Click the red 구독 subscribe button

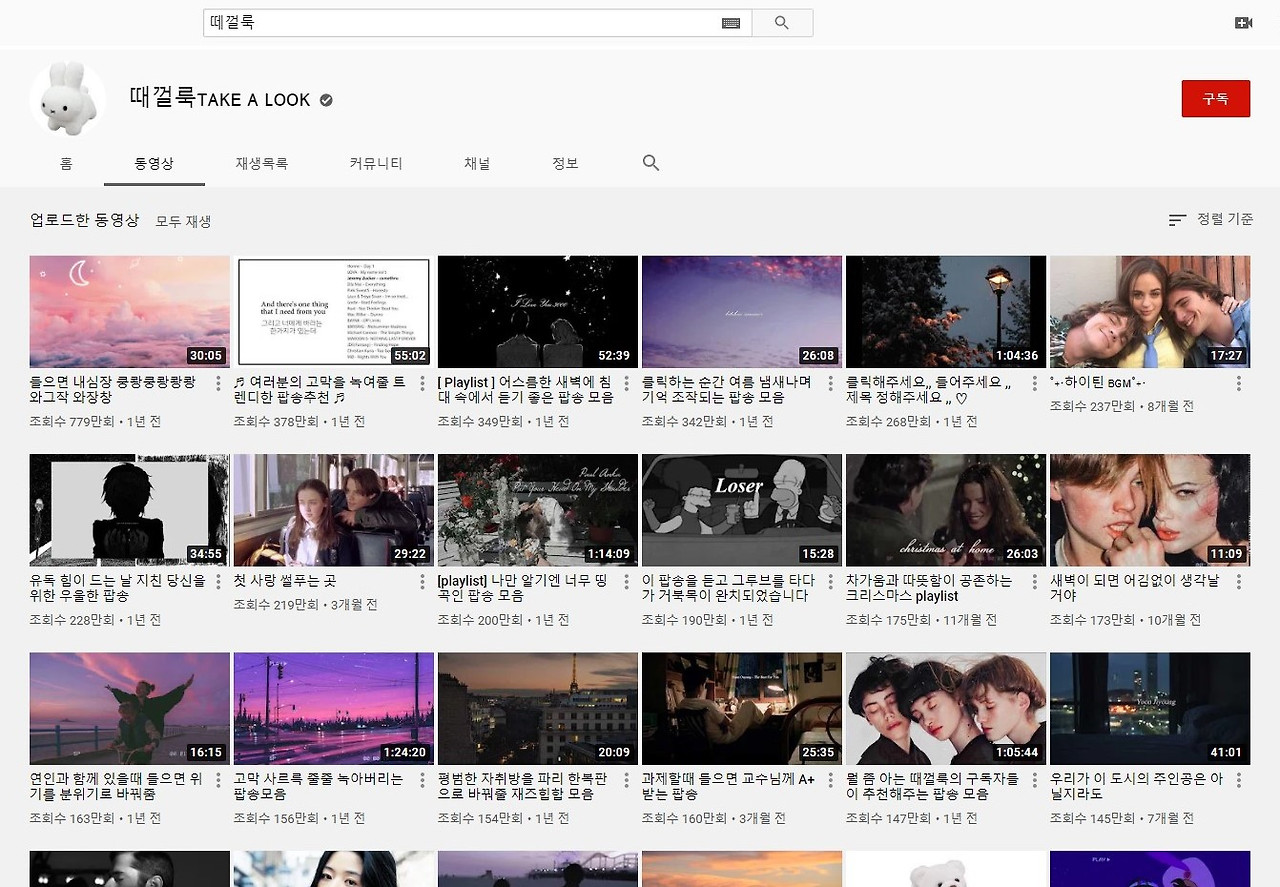1216,100
